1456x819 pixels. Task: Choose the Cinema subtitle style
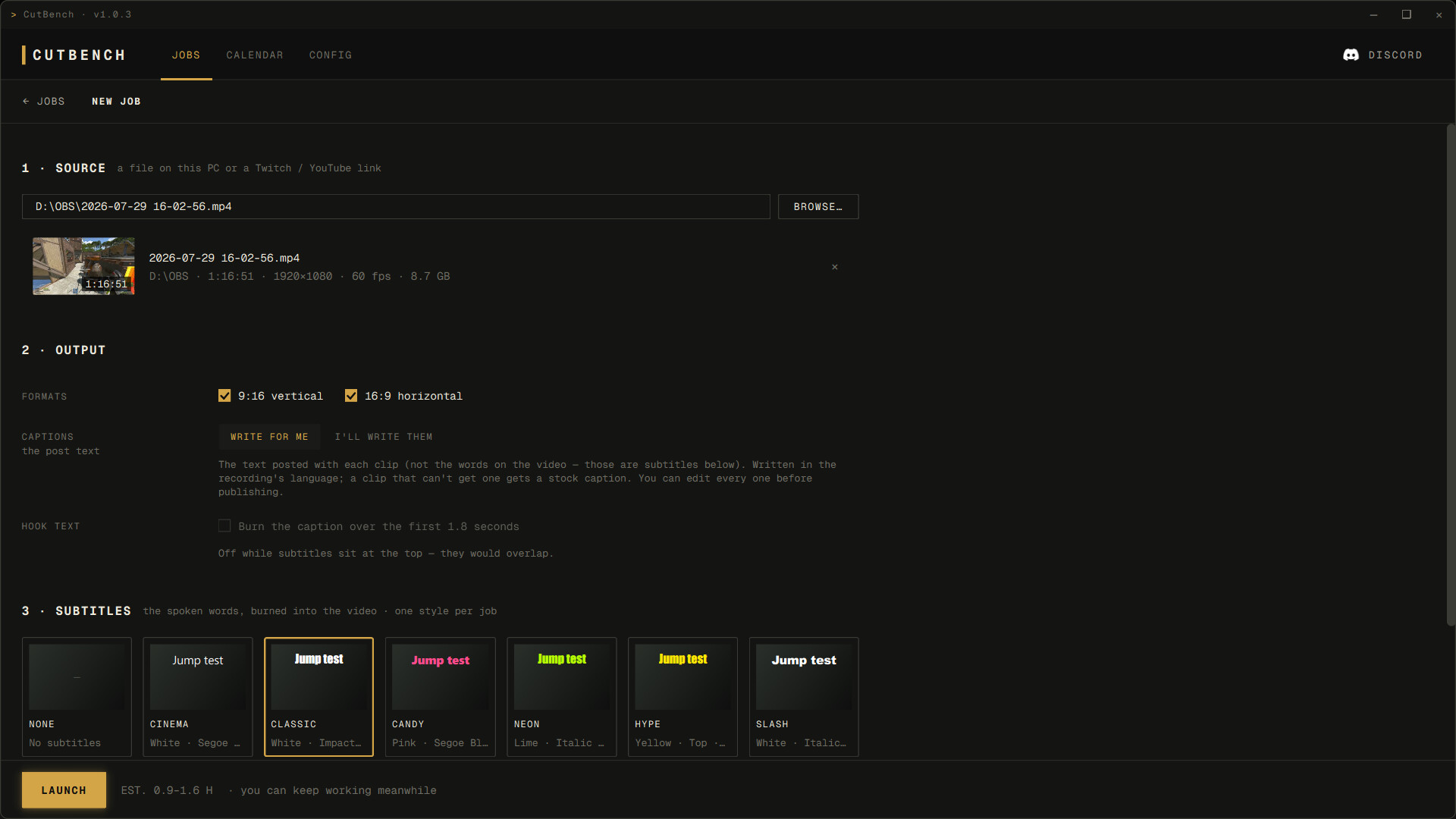pyautogui.click(x=198, y=697)
